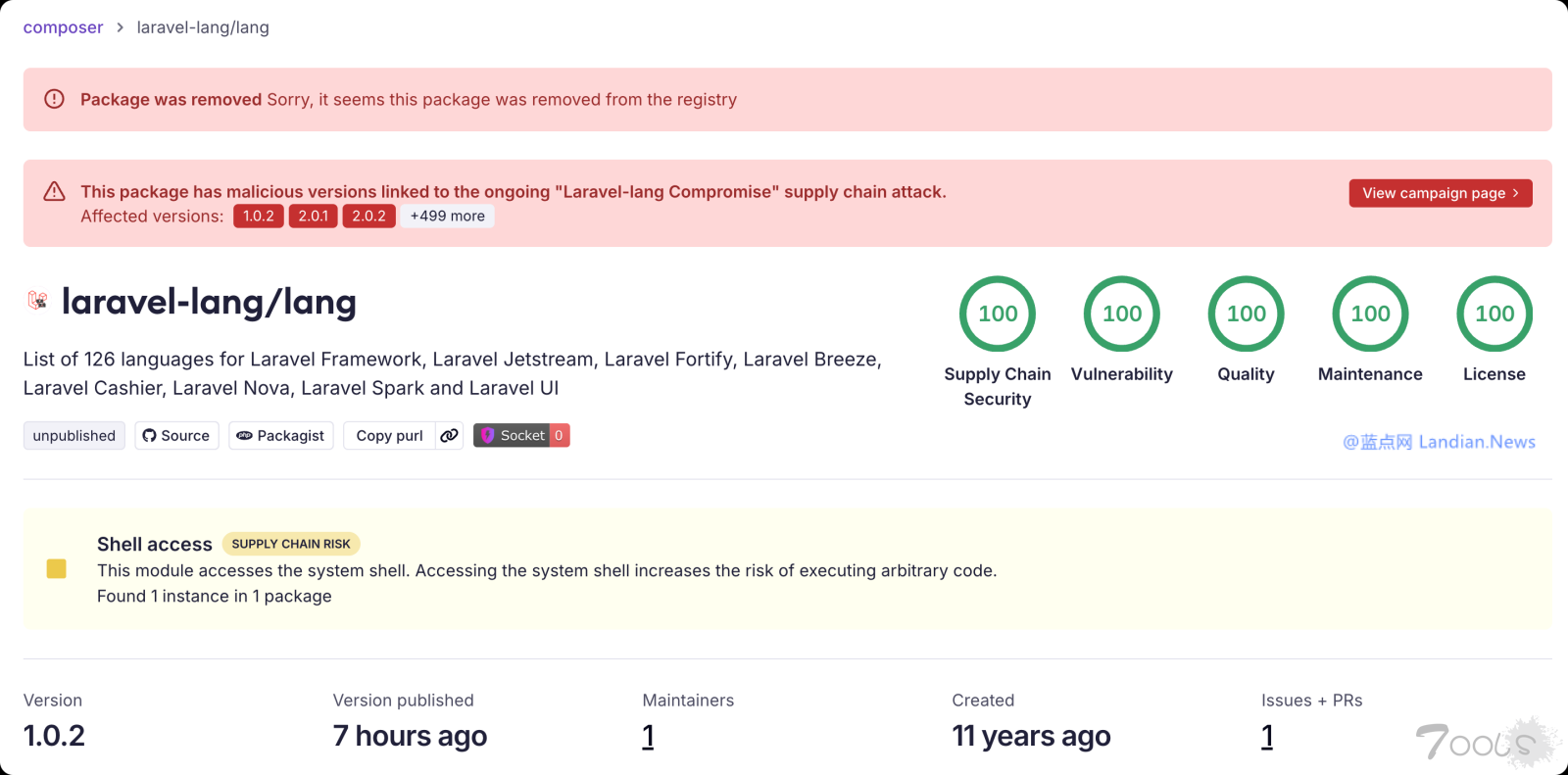Click the Maintenance 100 score circle
This screenshot has width=1568, height=775.
(1370, 314)
